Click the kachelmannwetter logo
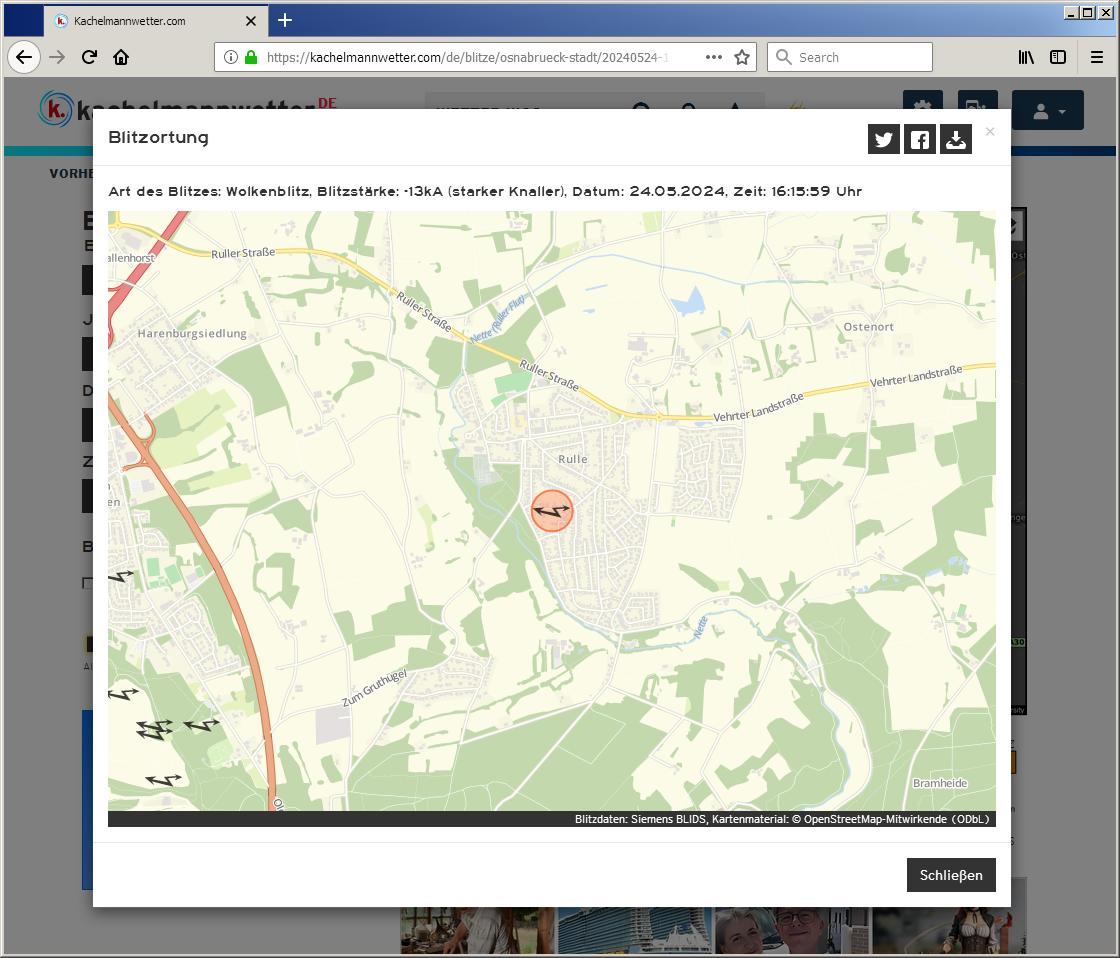This screenshot has width=1120, height=958. coord(187,109)
